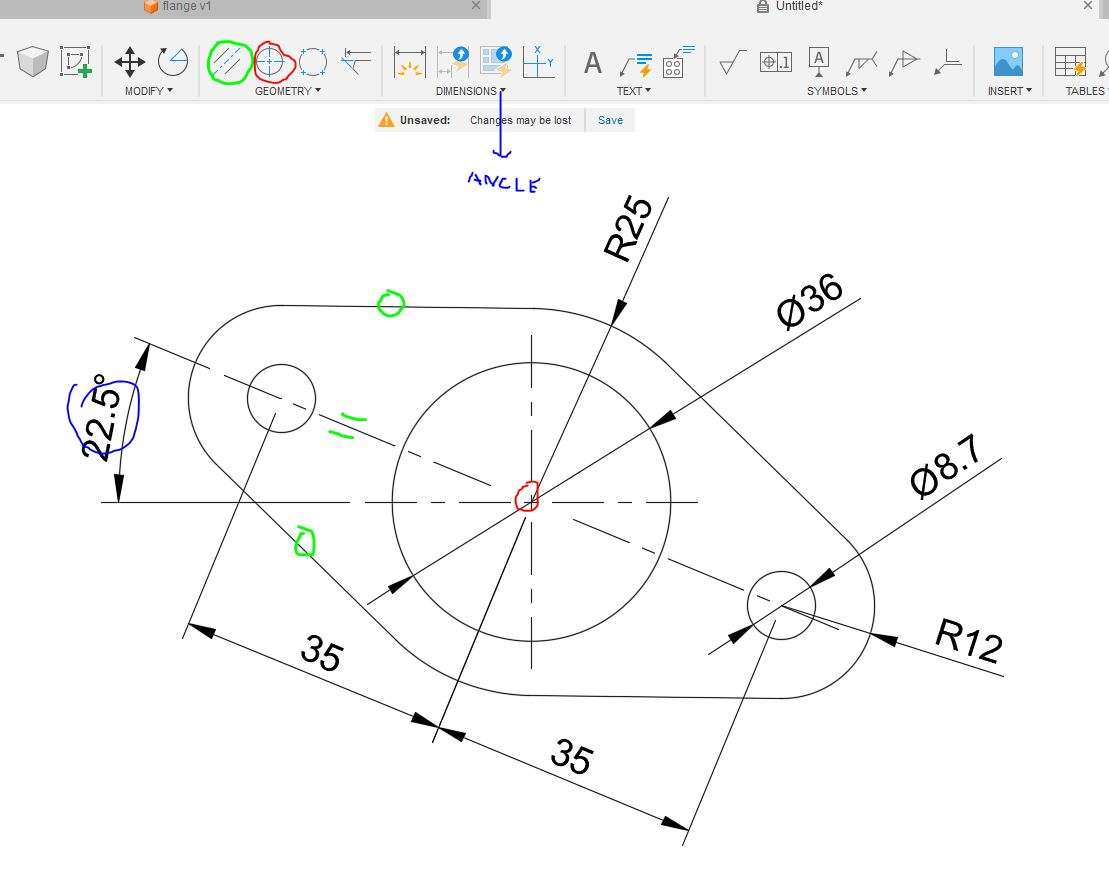Viewport: 1109px width, 890px height.
Task: Select the Centerline geometry tool
Action: click(x=230, y=62)
